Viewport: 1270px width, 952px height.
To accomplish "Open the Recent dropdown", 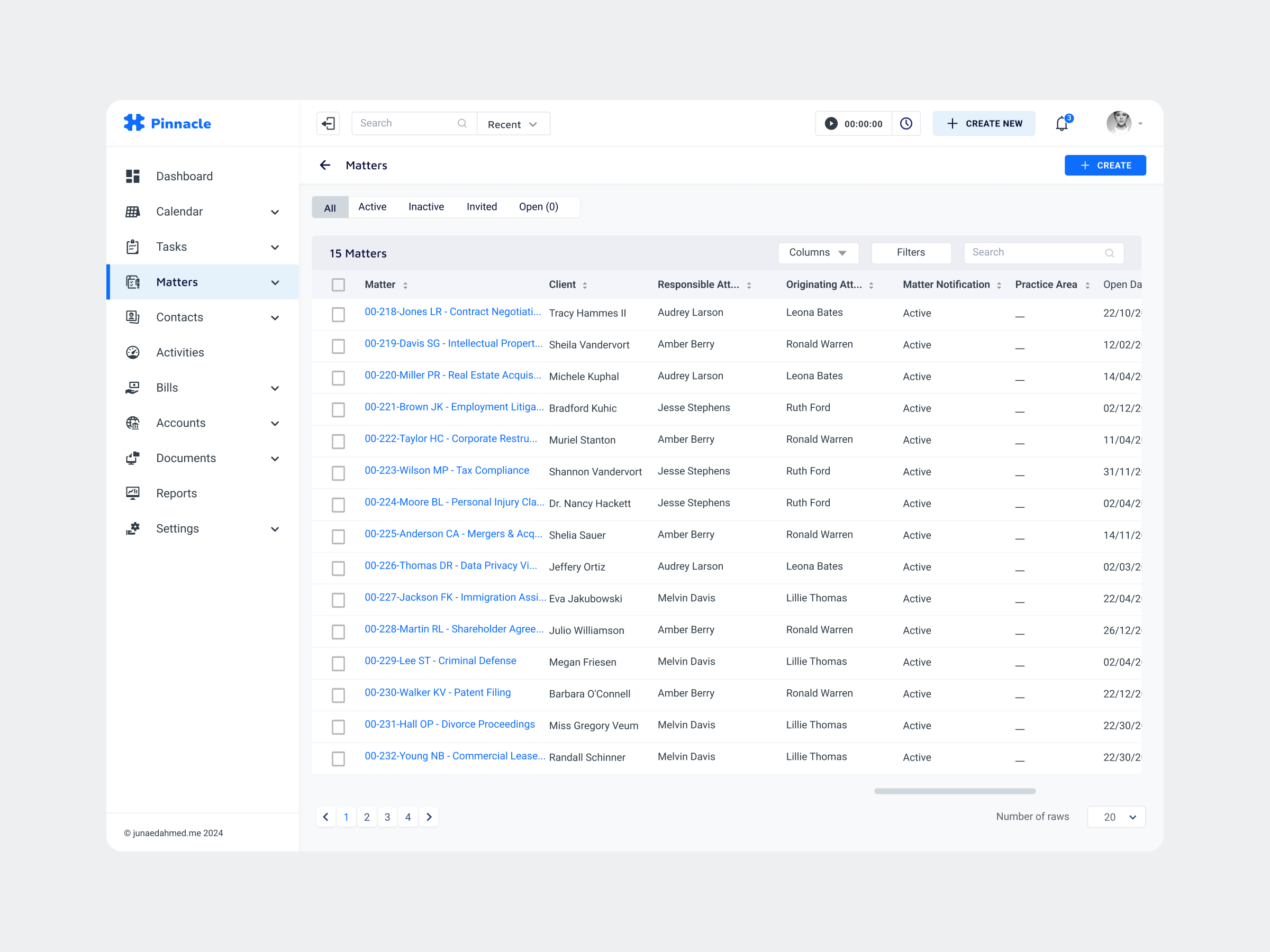I will [513, 123].
